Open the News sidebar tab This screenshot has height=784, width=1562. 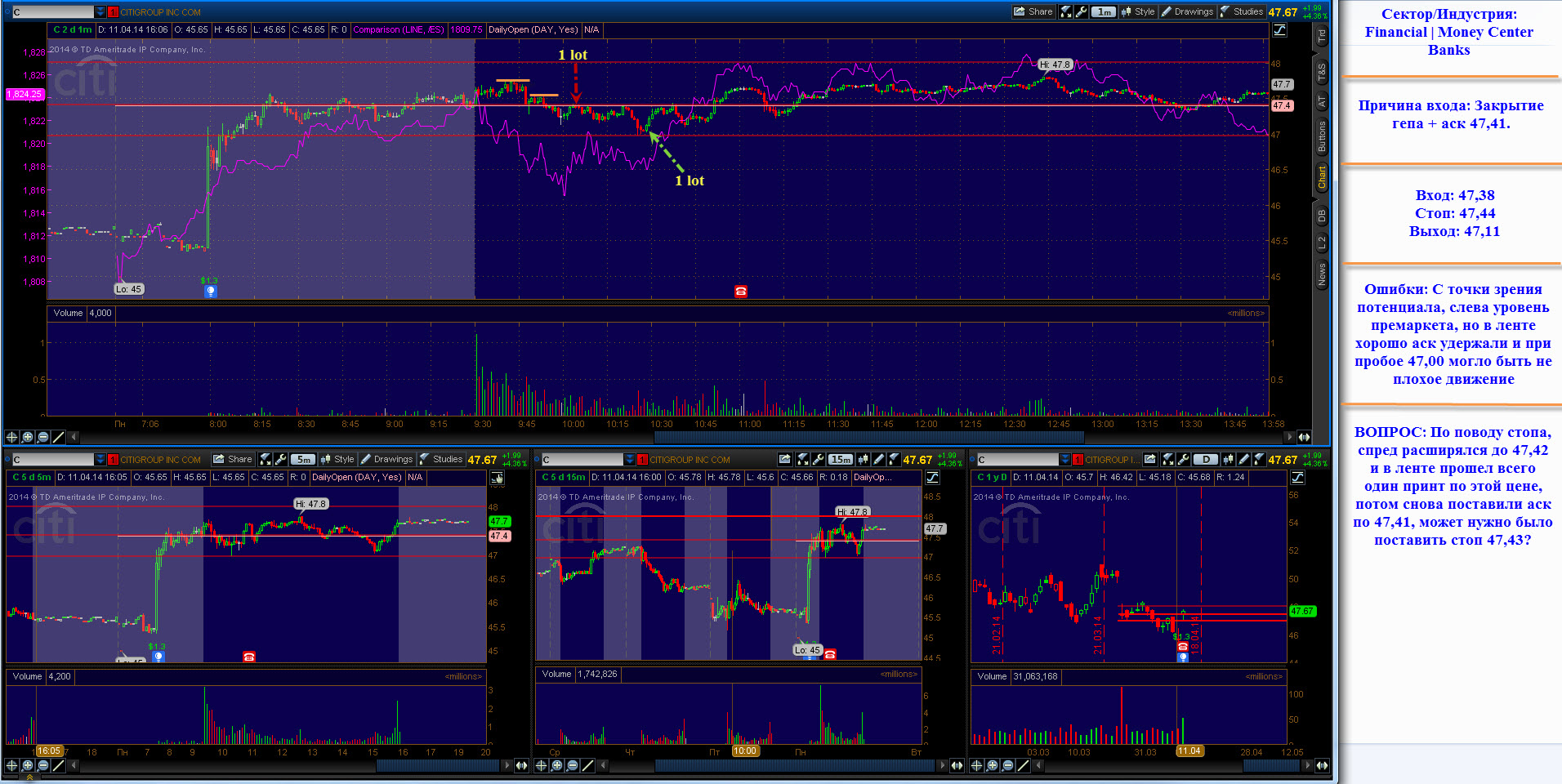(1321, 274)
